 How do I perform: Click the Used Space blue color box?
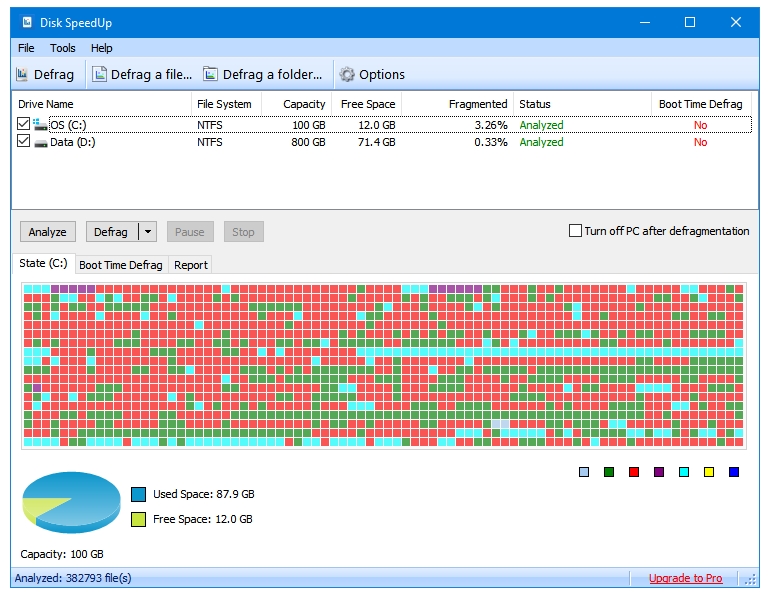point(138,494)
